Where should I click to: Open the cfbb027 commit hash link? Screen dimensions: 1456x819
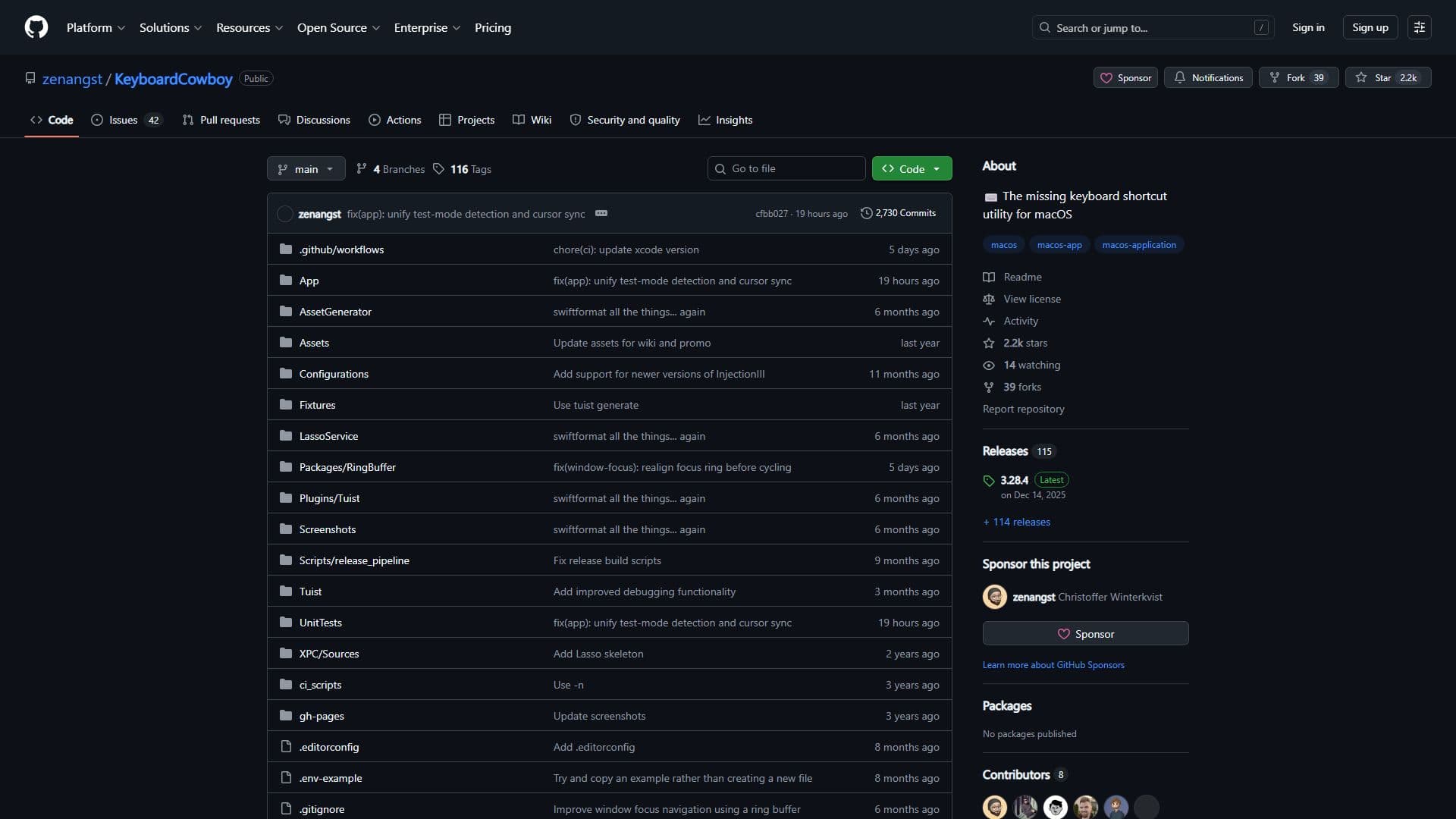[771, 214]
